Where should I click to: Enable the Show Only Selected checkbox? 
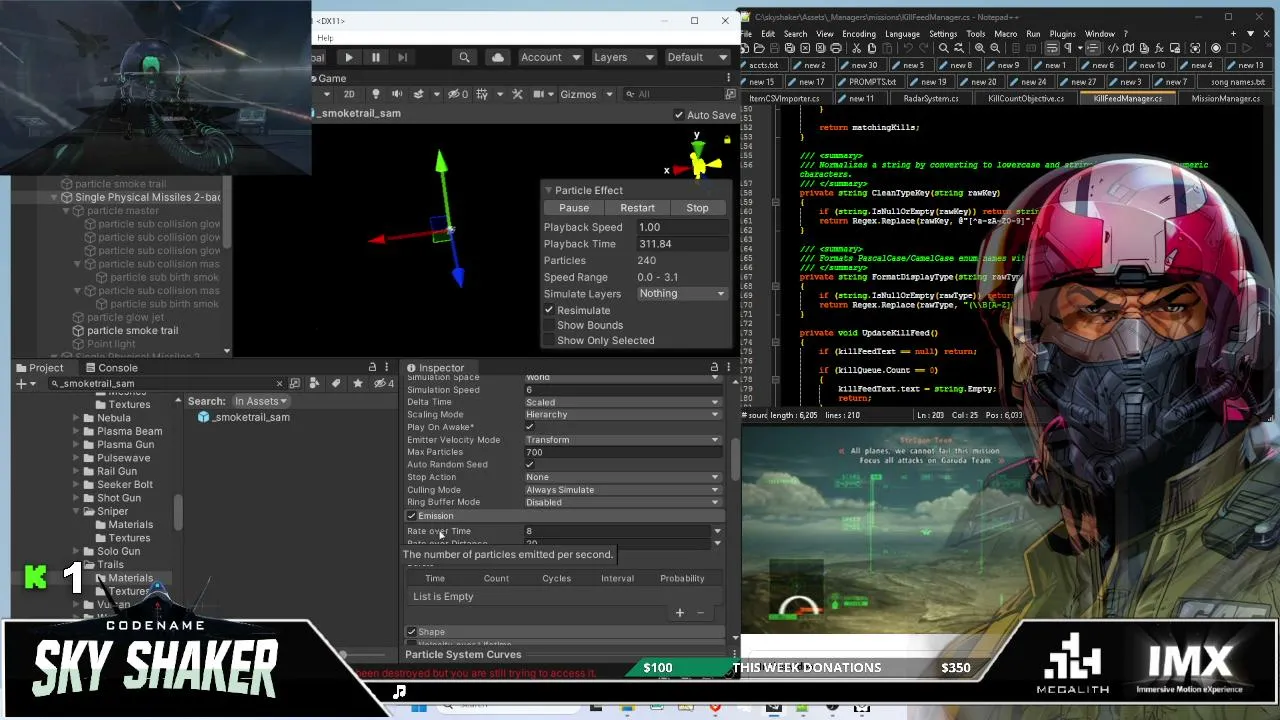549,340
